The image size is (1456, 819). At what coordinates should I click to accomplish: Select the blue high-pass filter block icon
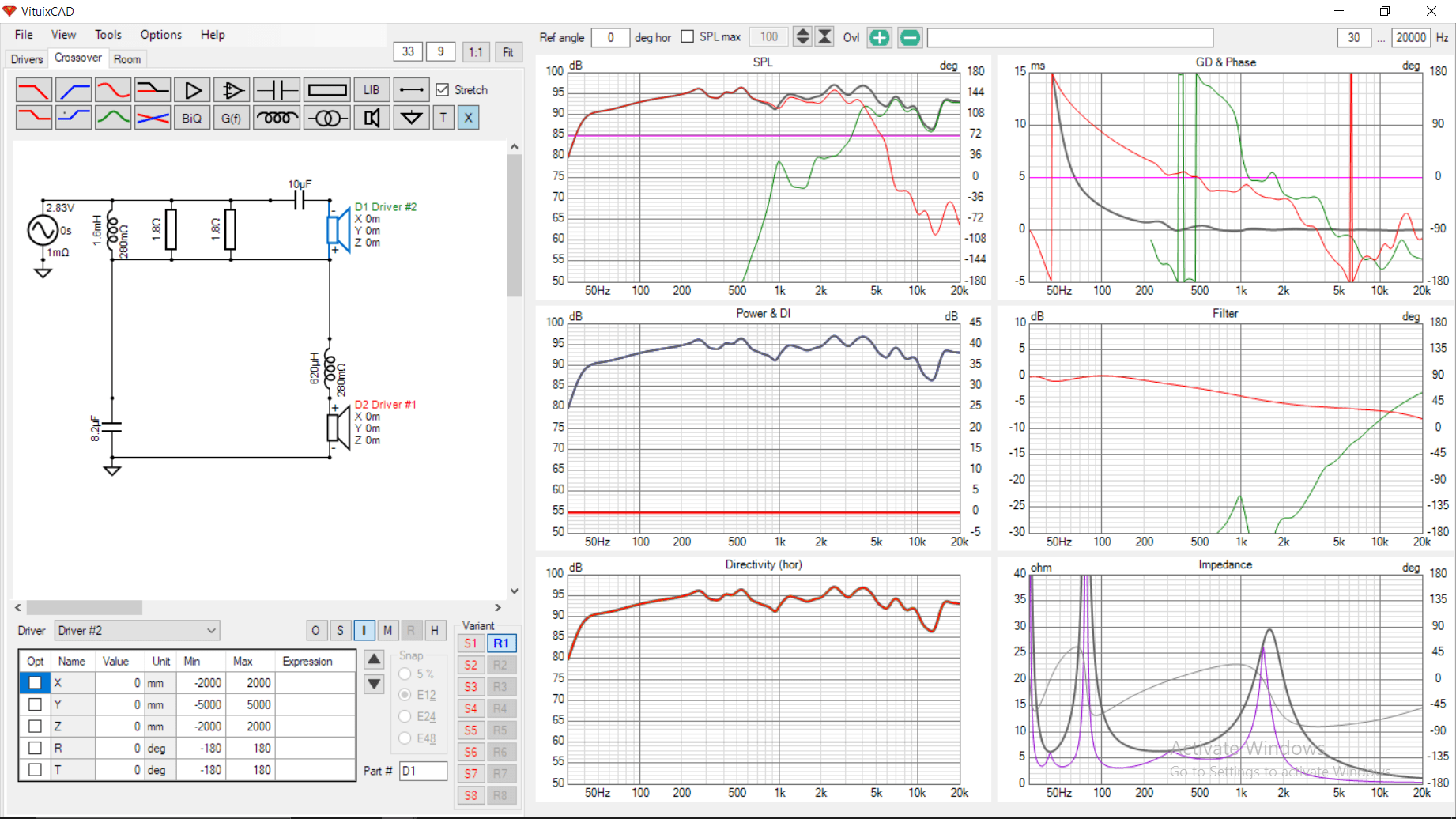point(74,90)
